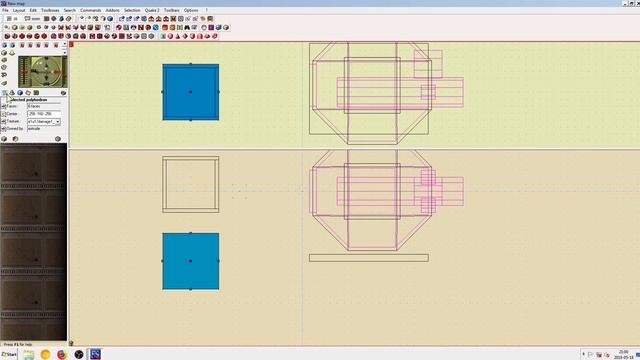640x360 pixels.
Task: Select the blue sphere tab under the compass
Action: pos(20,93)
